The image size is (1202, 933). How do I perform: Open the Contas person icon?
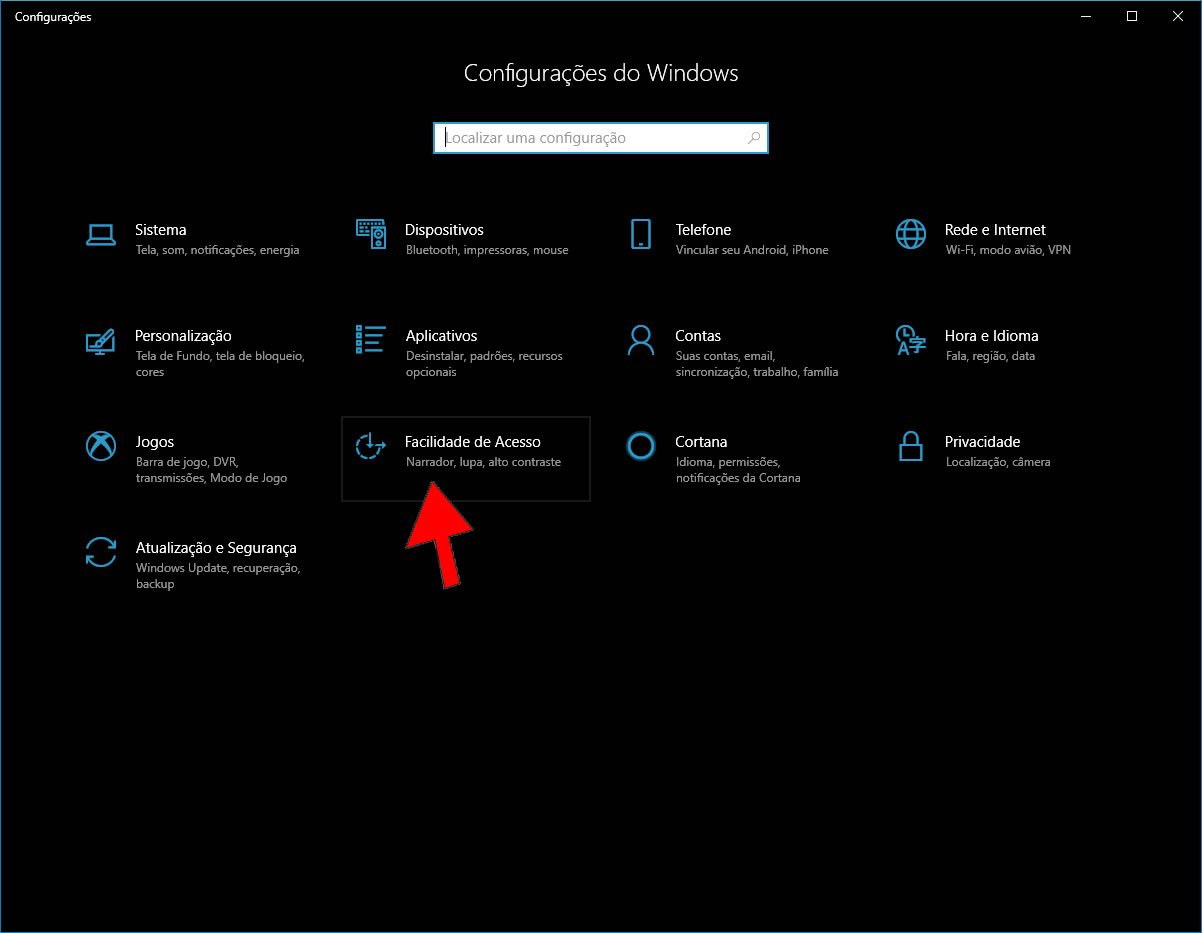pos(641,340)
